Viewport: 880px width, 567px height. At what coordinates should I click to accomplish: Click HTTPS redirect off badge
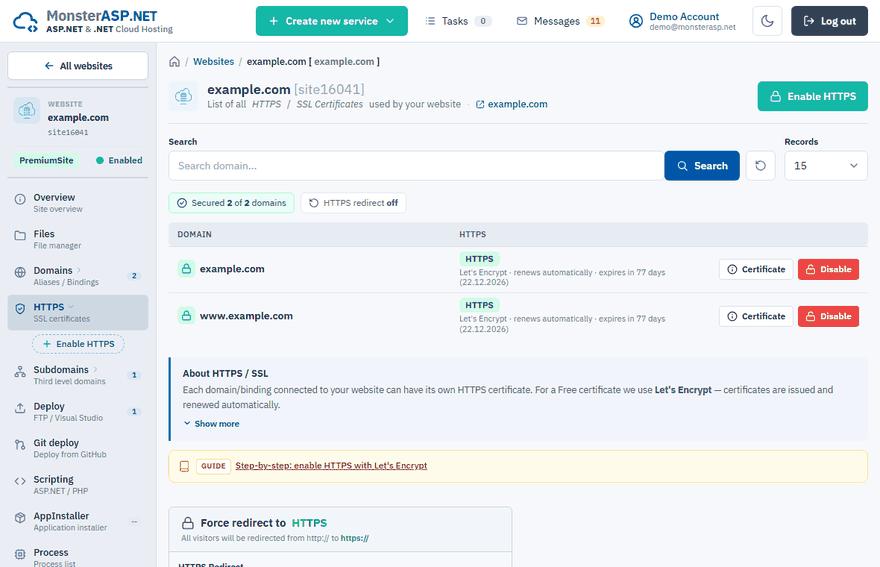[x=354, y=203]
